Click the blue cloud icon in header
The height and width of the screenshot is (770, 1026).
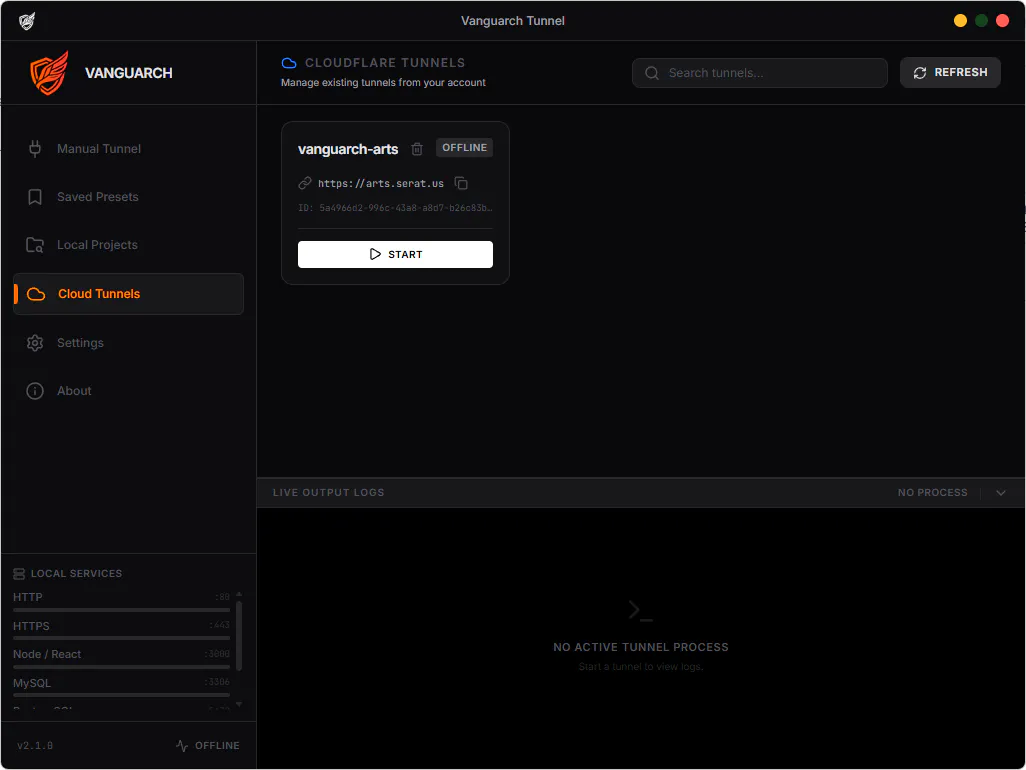[x=289, y=63]
